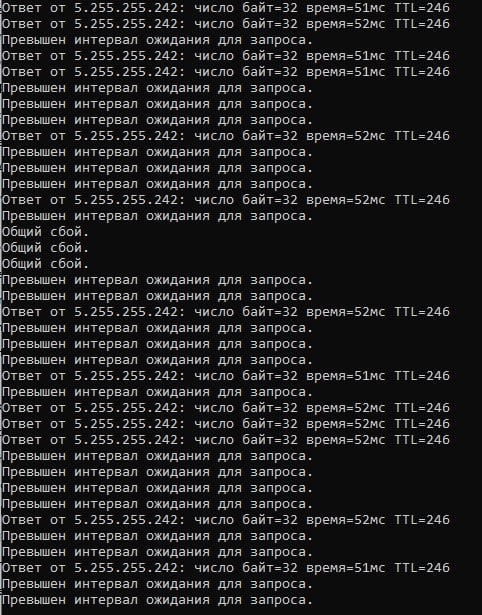Click TTL=246 in the topmost reply line
Image resolution: width=482 pixels, height=615 pixels.
click(422, 8)
